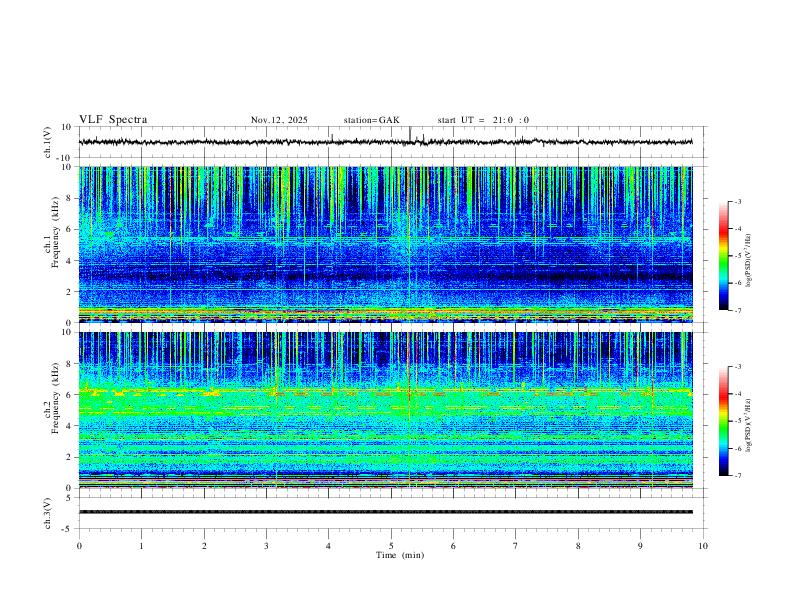Click the ch.1 spectrogram panel
Viewport: 792px width, 612px height.
(x=386, y=244)
